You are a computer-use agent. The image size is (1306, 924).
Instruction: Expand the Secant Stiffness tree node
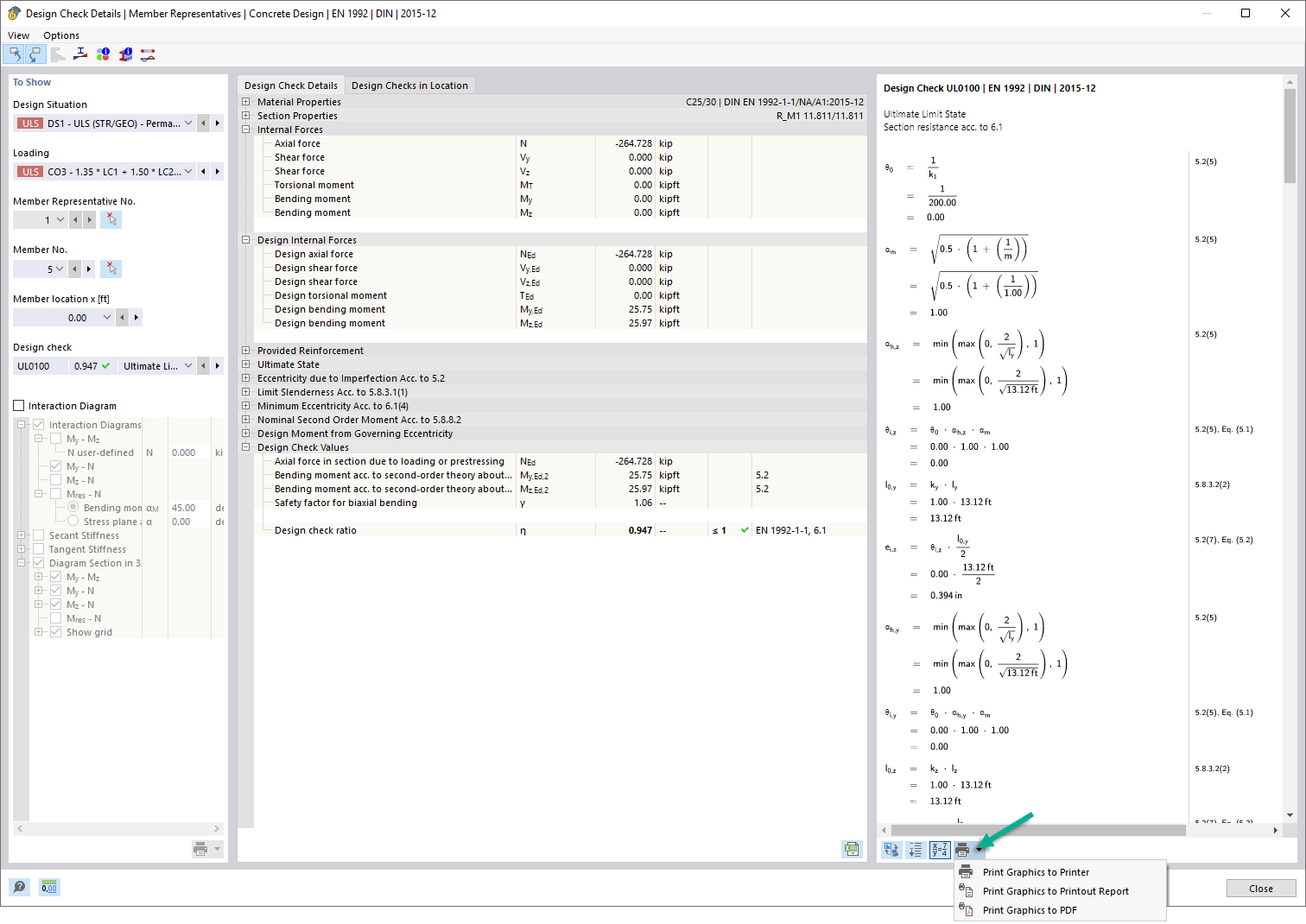pyautogui.click(x=22, y=535)
